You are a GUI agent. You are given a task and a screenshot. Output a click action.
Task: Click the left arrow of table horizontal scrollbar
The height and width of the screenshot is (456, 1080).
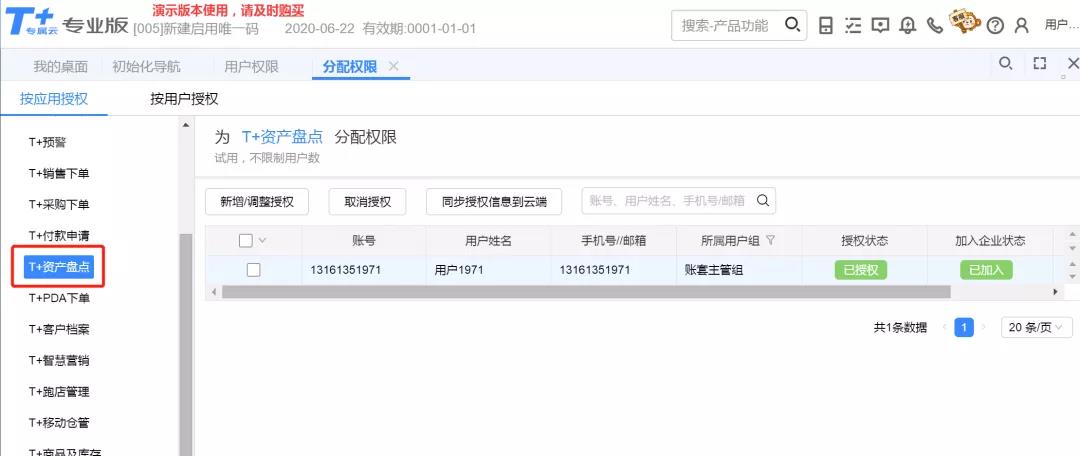(214, 292)
